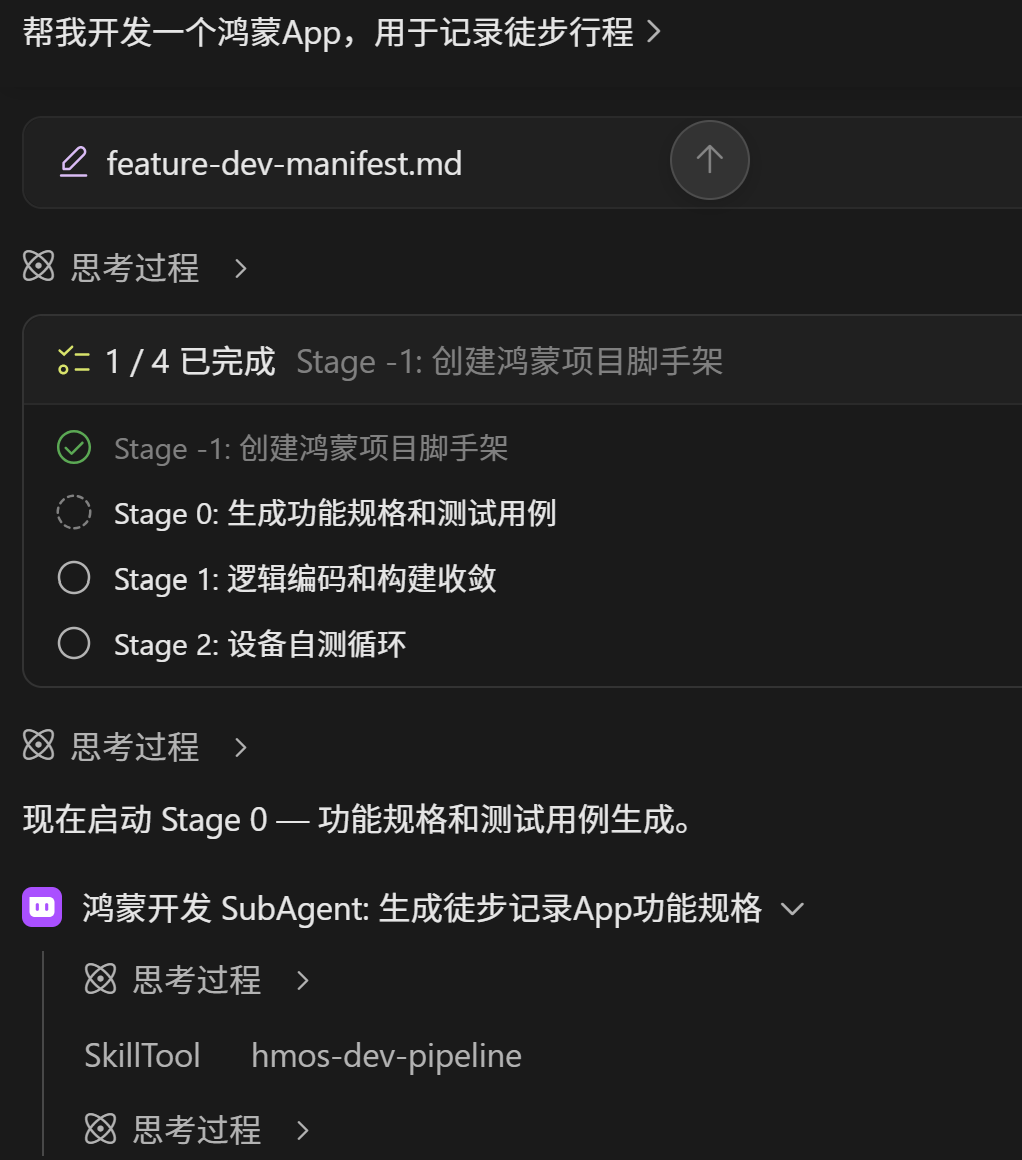Expand the prompt title chevron at top
Screen dimensions: 1022x1160
click(x=653, y=32)
